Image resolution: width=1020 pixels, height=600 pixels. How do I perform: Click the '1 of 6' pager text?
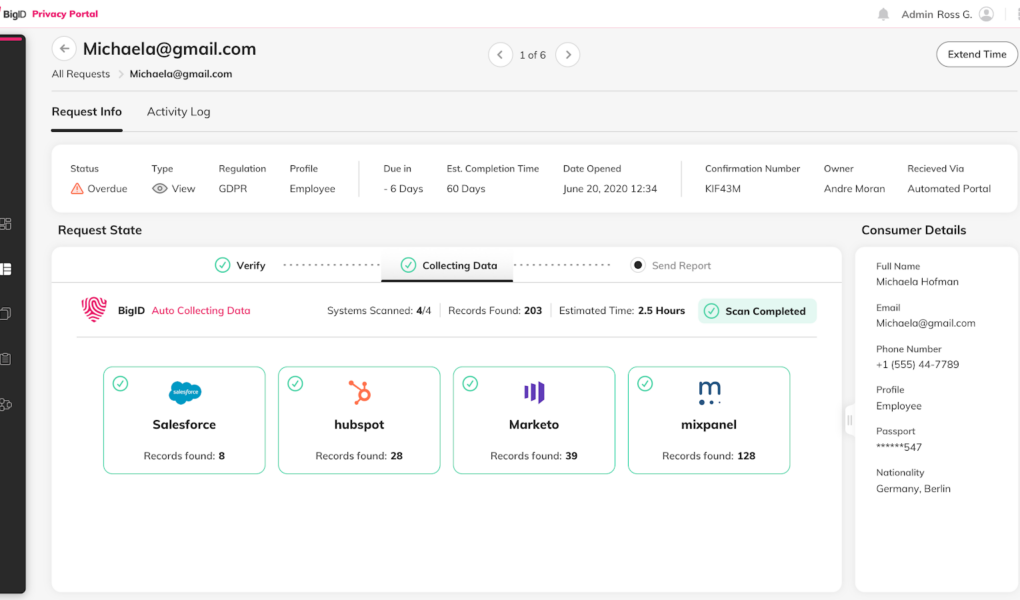coord(533,55)
